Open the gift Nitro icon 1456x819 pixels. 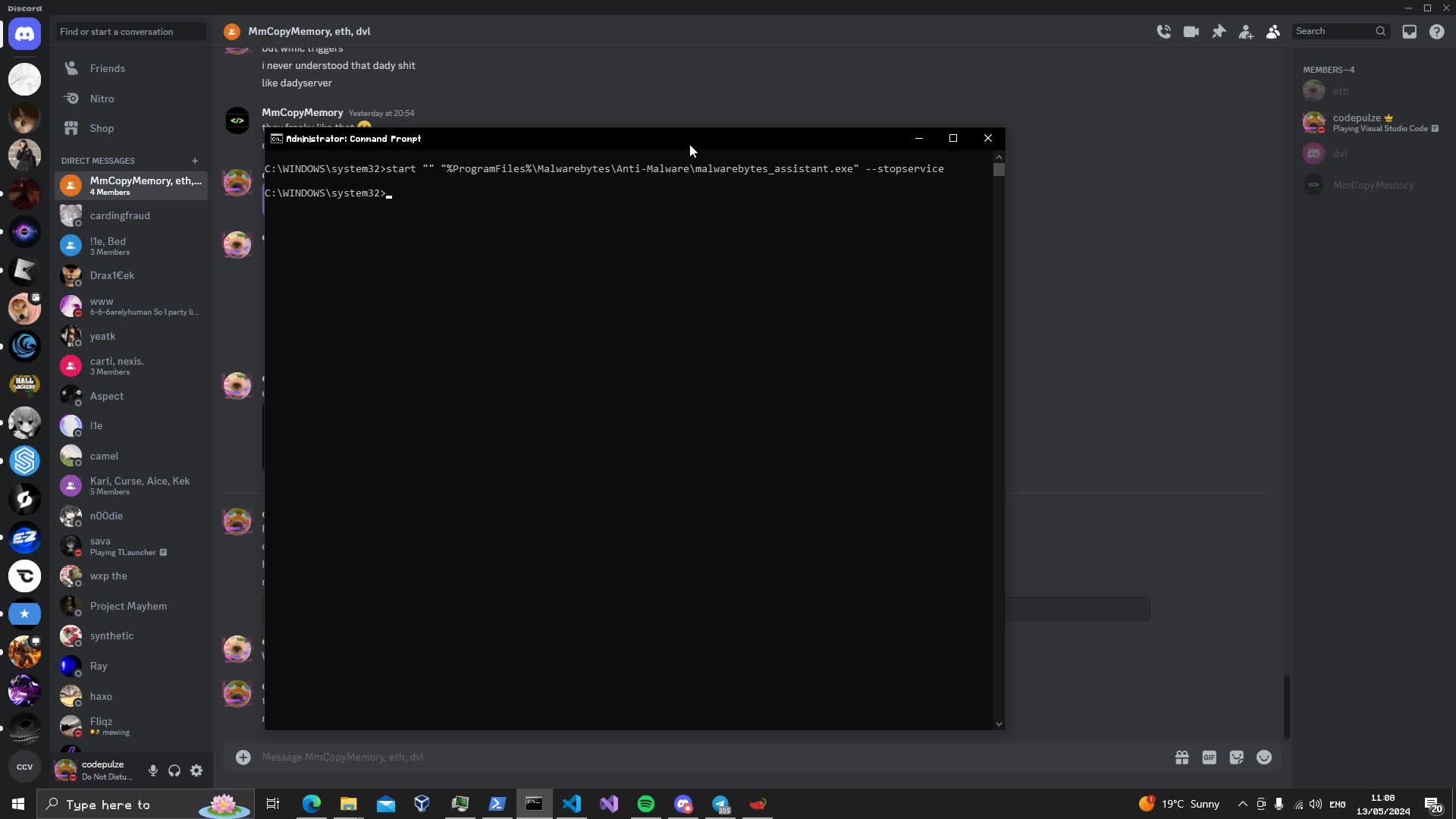pyautogui.click(x=1181, y=758)
